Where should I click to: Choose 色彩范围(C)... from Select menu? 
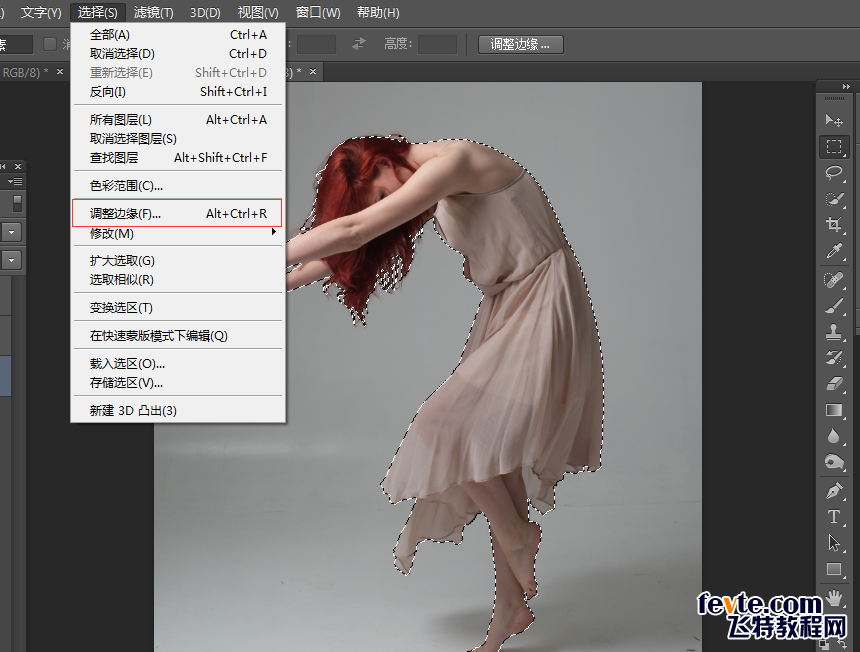[126, 185]
